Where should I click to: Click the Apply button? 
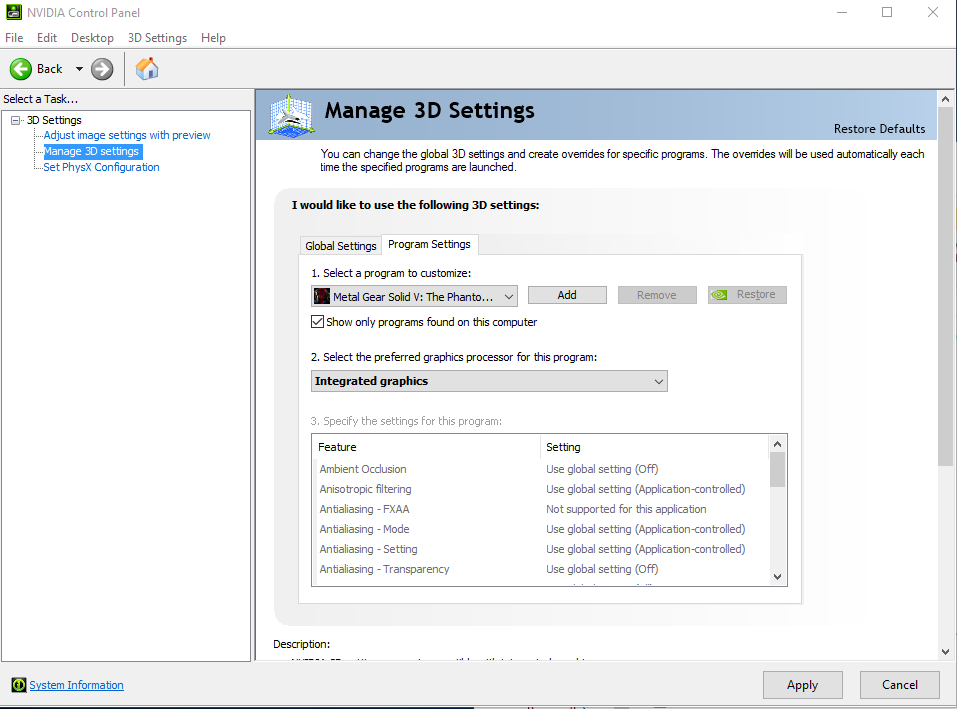click(x=802, y=685)
